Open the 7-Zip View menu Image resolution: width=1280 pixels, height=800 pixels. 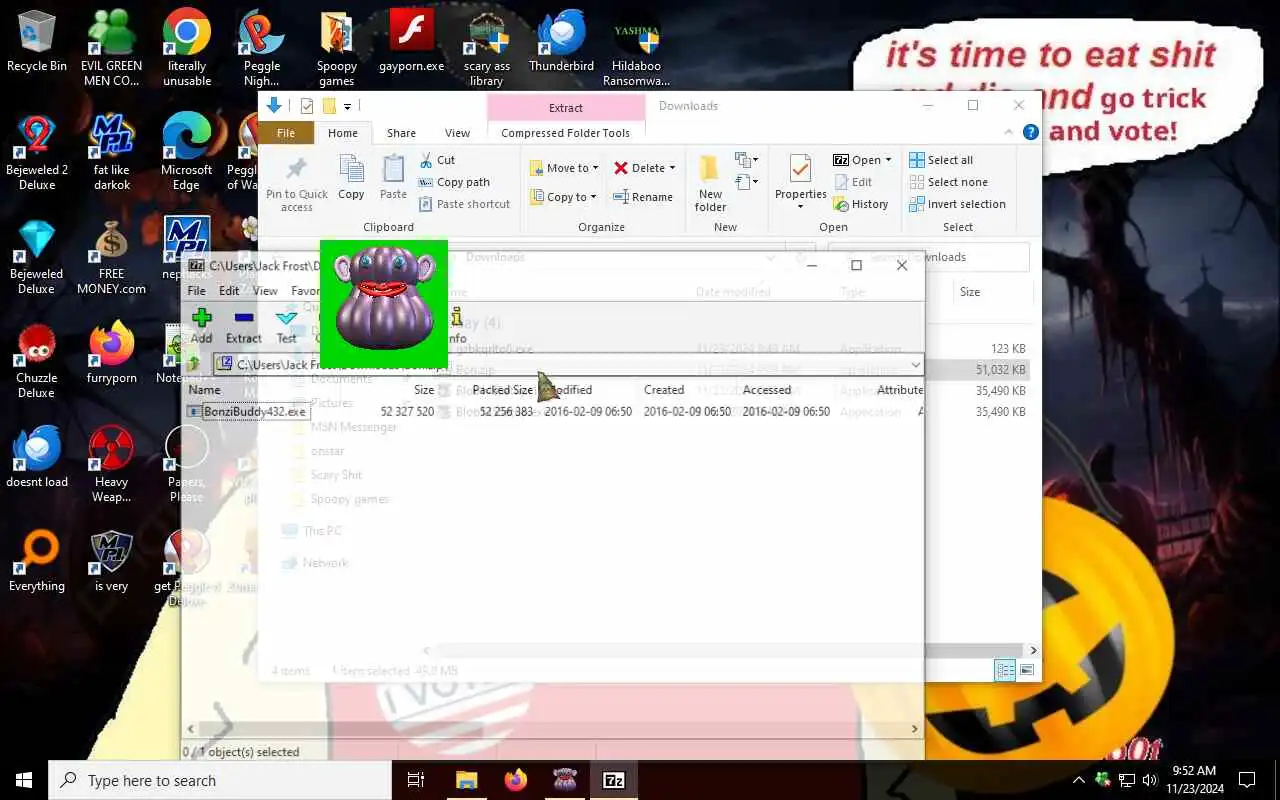[x=265, y=291]
